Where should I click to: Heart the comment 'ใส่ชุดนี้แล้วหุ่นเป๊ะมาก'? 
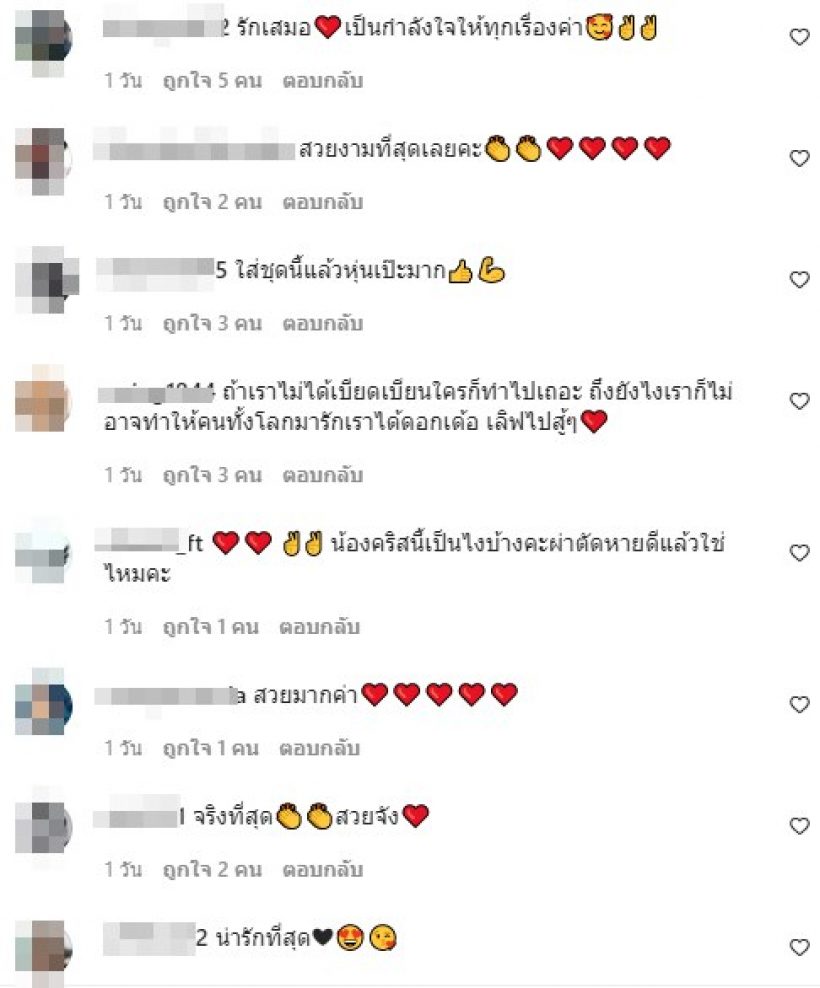(x=799, y=279)
